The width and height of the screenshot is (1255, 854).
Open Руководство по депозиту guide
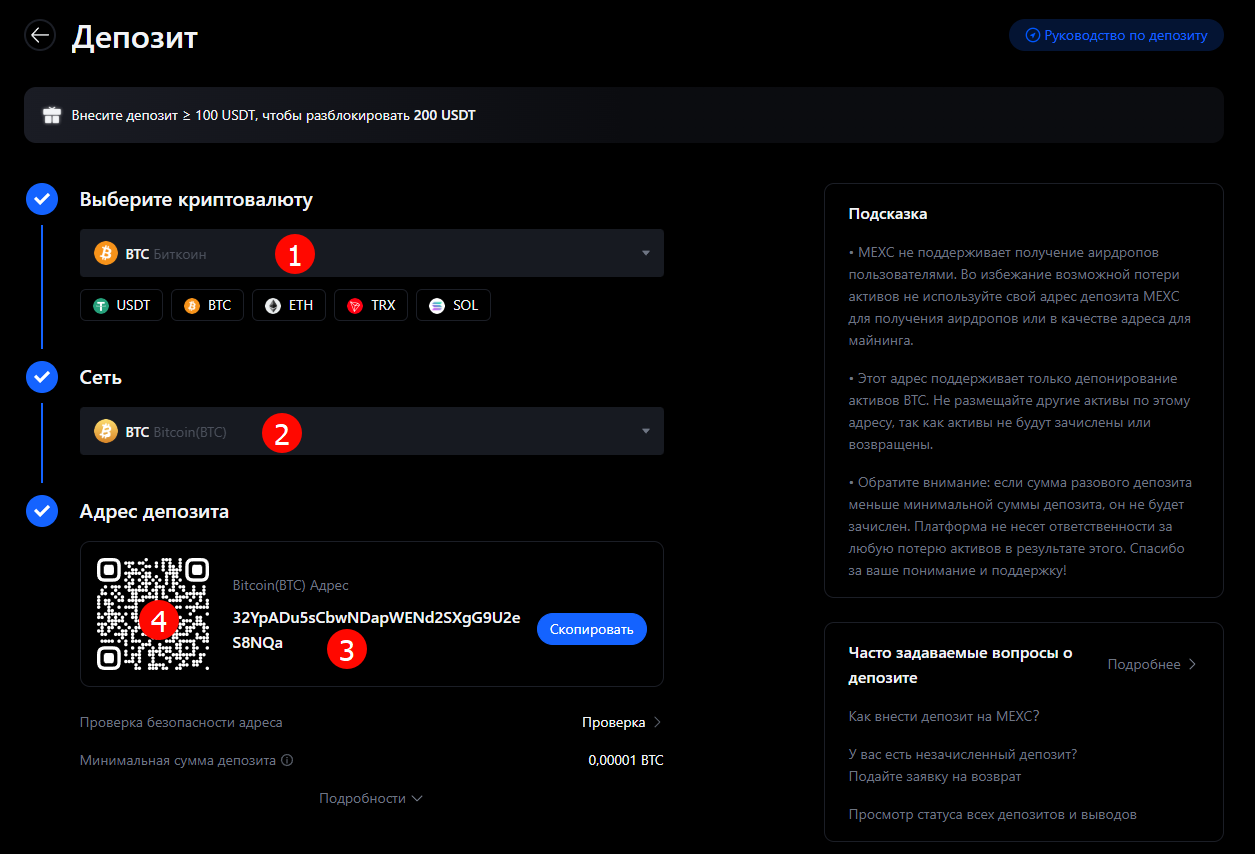[1116, 35]
